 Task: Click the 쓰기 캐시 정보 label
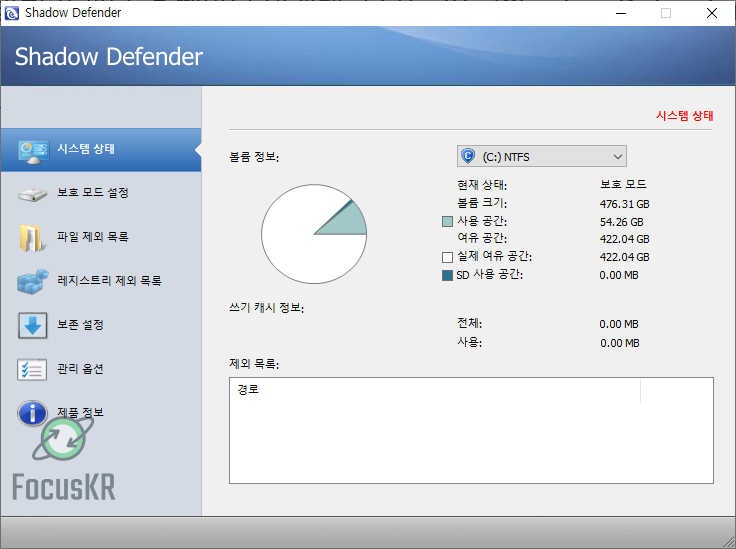(x=267, y=308)
